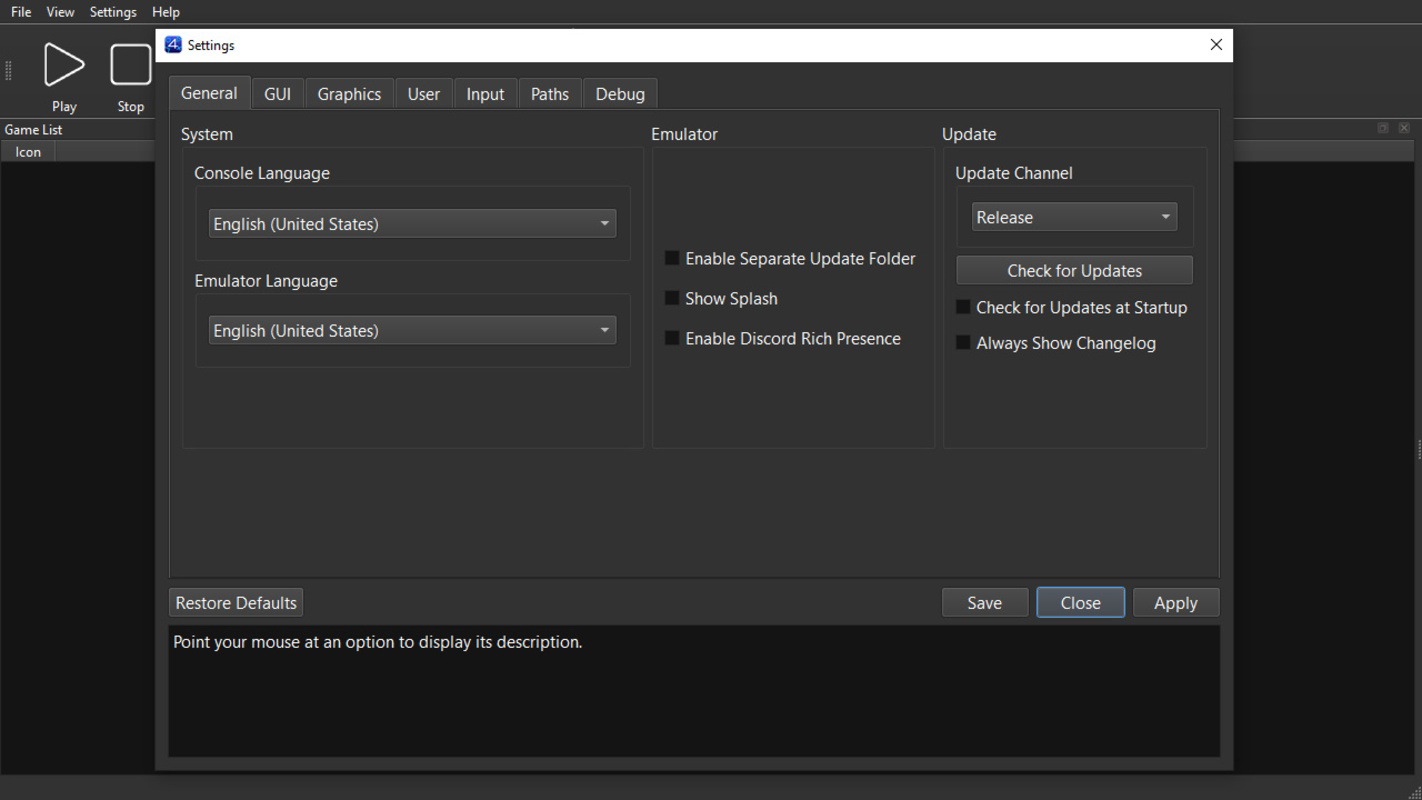Image resolution: width=1422 pixels, height=800 pixels.
Task: Click the Restore Defaults button
Action: point(236,602)
